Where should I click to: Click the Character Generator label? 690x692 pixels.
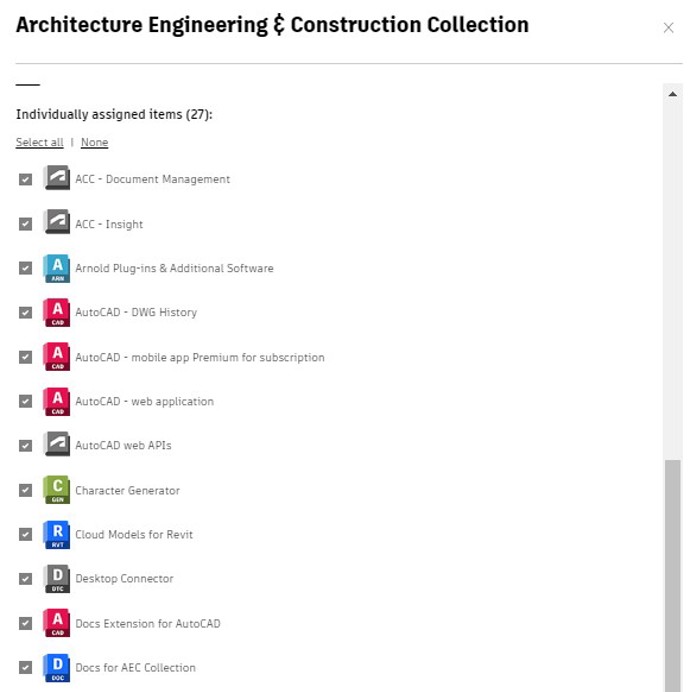[128, 490]
